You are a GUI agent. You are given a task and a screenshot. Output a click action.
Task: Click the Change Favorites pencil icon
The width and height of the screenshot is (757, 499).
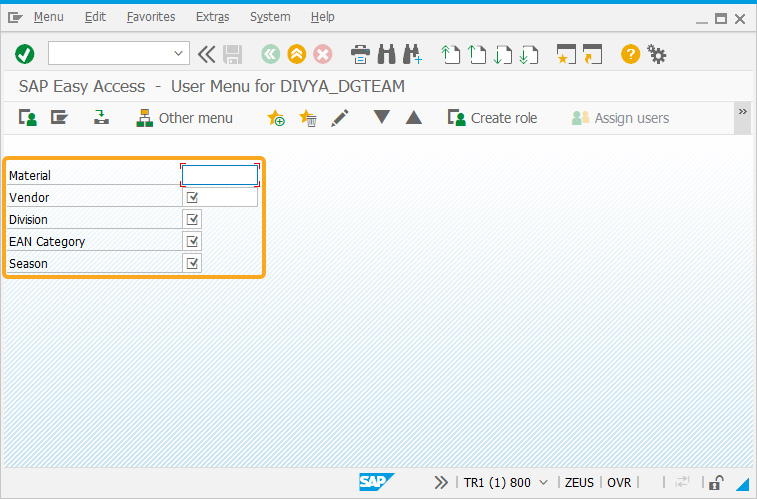coord(340,118)
